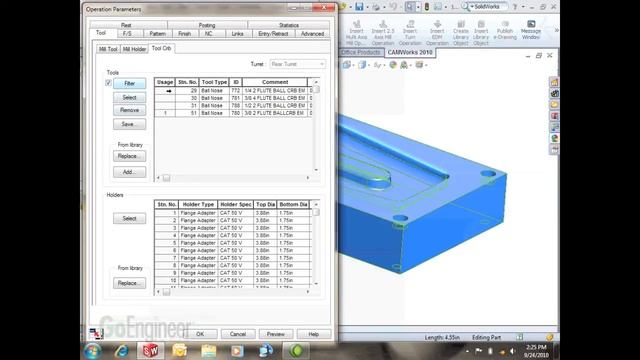Expand the CommandManager overflow chevron
This screenshot has width=640, height=360.
pos(556,30)
